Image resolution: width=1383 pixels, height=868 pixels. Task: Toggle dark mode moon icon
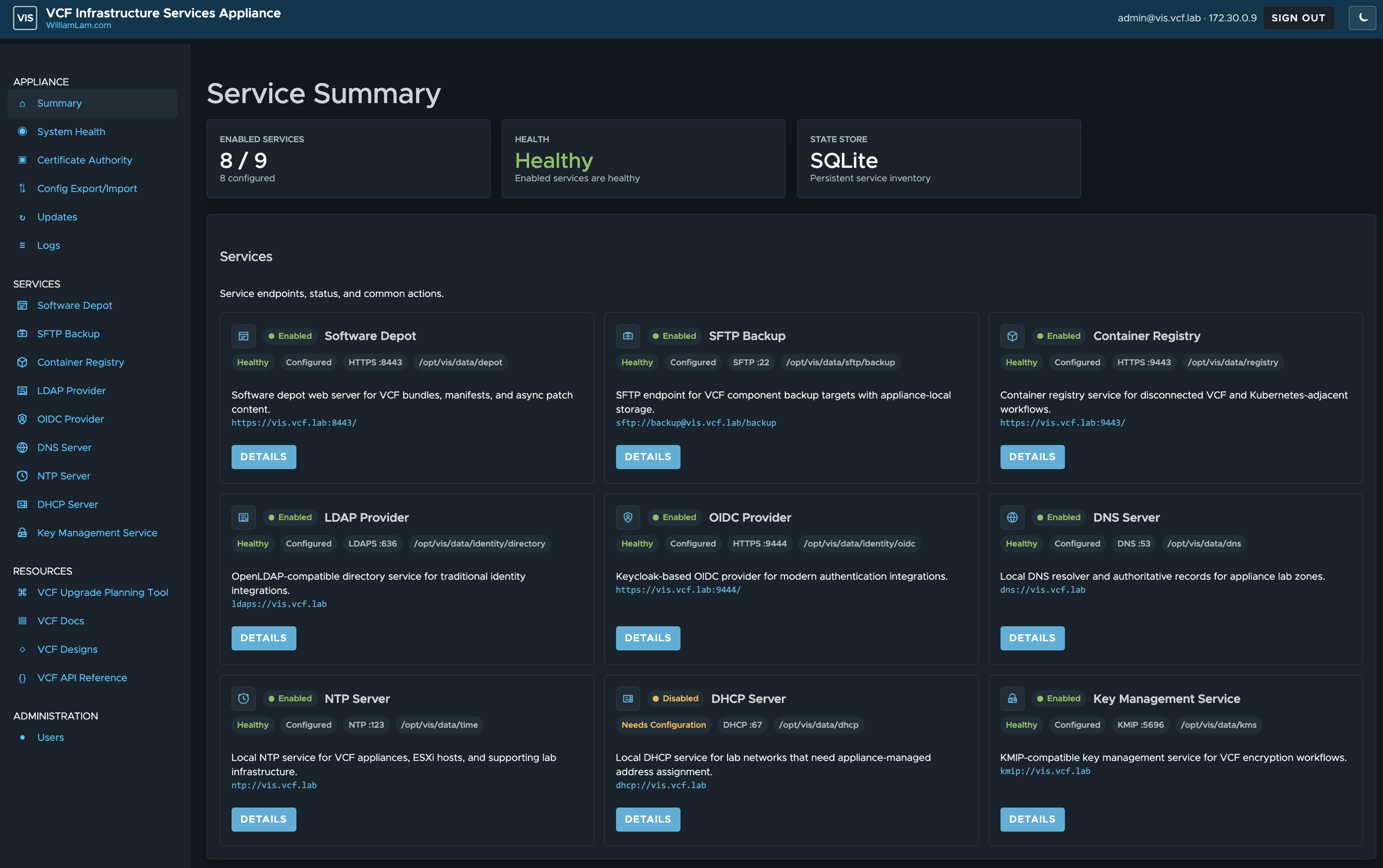tap(1362, 18)
